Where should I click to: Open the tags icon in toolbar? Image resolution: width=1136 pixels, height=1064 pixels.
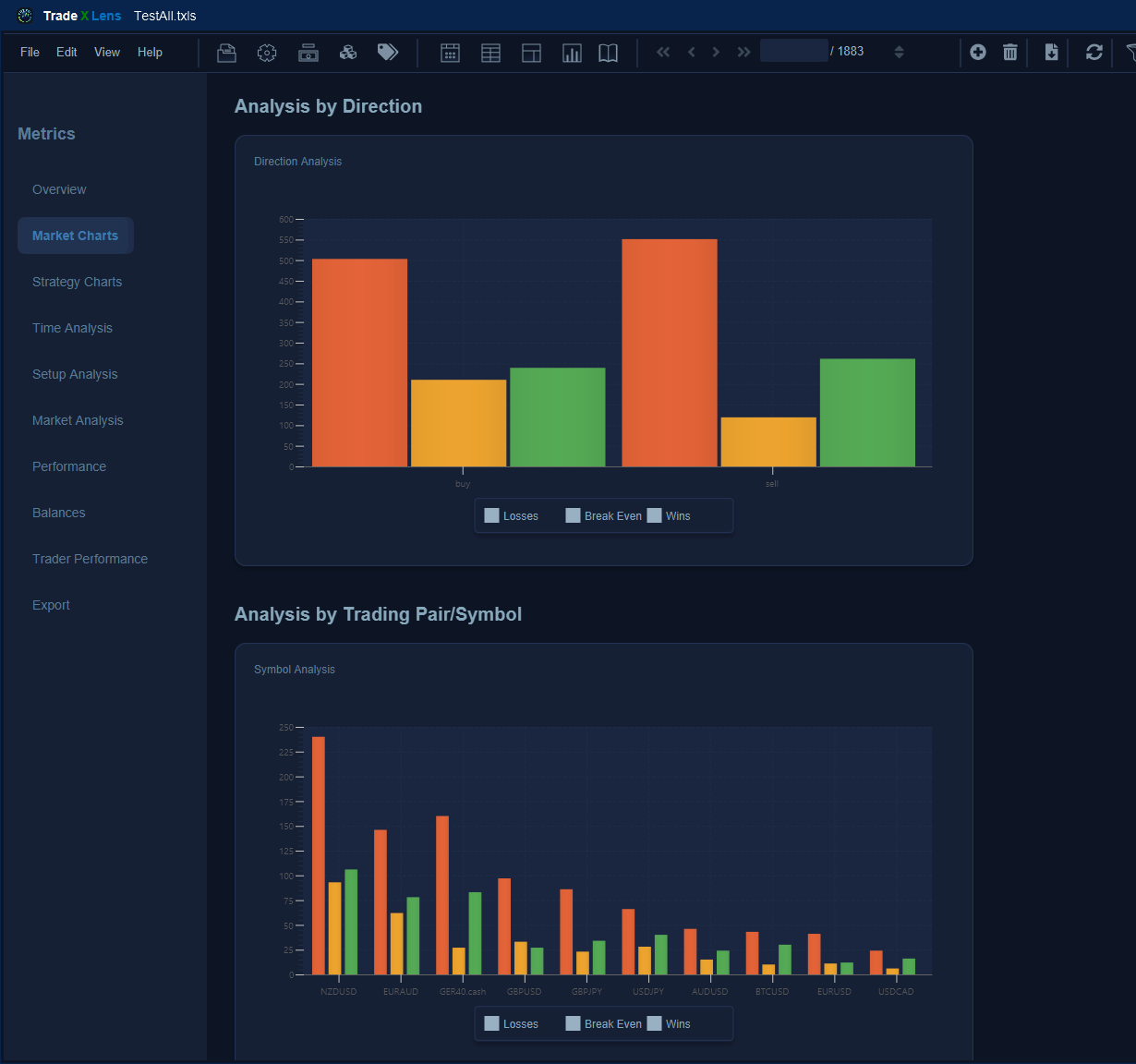tap(388, 53)
